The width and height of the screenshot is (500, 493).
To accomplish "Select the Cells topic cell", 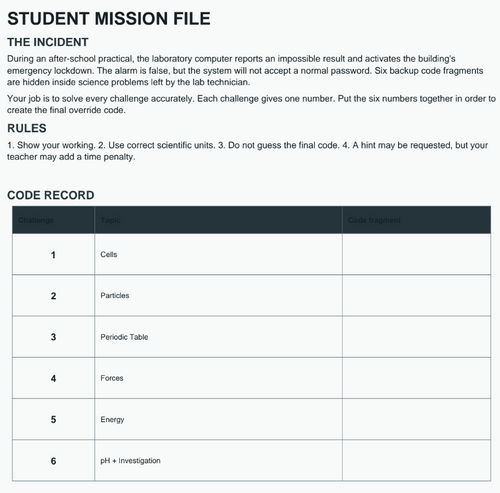I will tap(218, 254).
